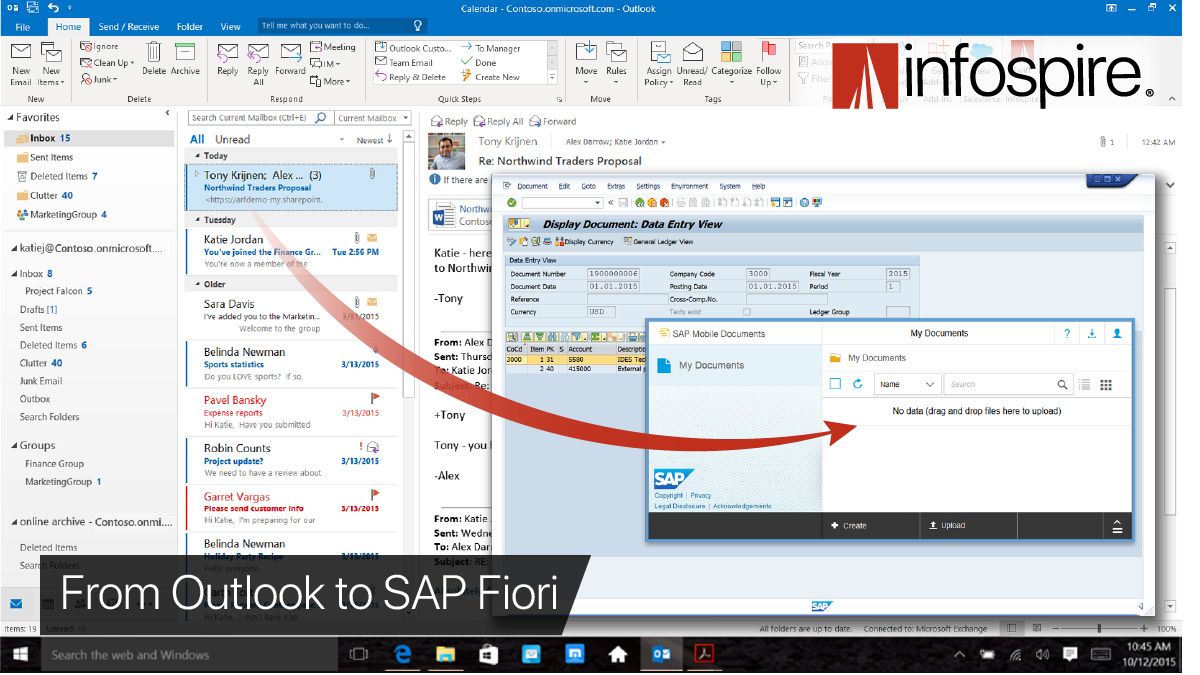Open the Newest sort order dropdown
Viewport: 1200px width, 675px height.
click(x=374, y=140)
